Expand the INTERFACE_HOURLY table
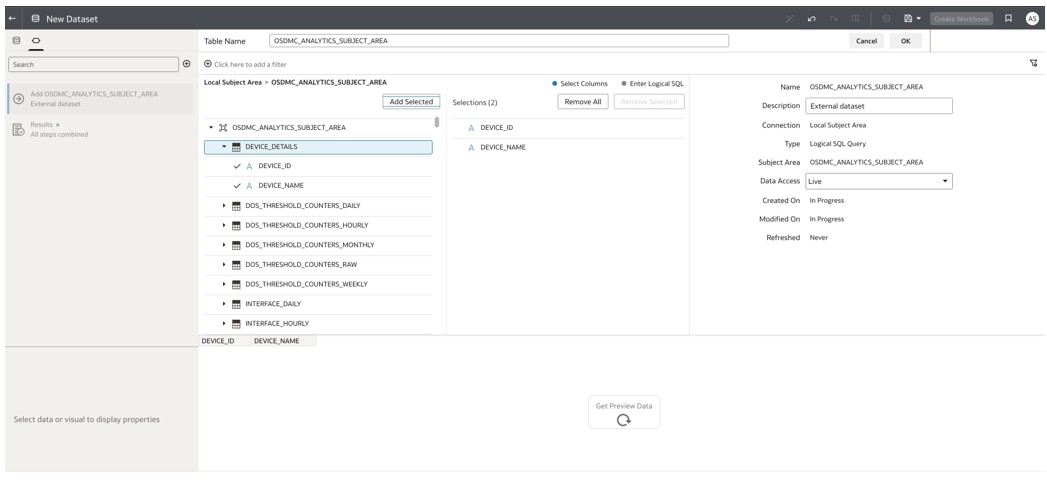Viewport: 1047px width, 480px height. (224, 324)
